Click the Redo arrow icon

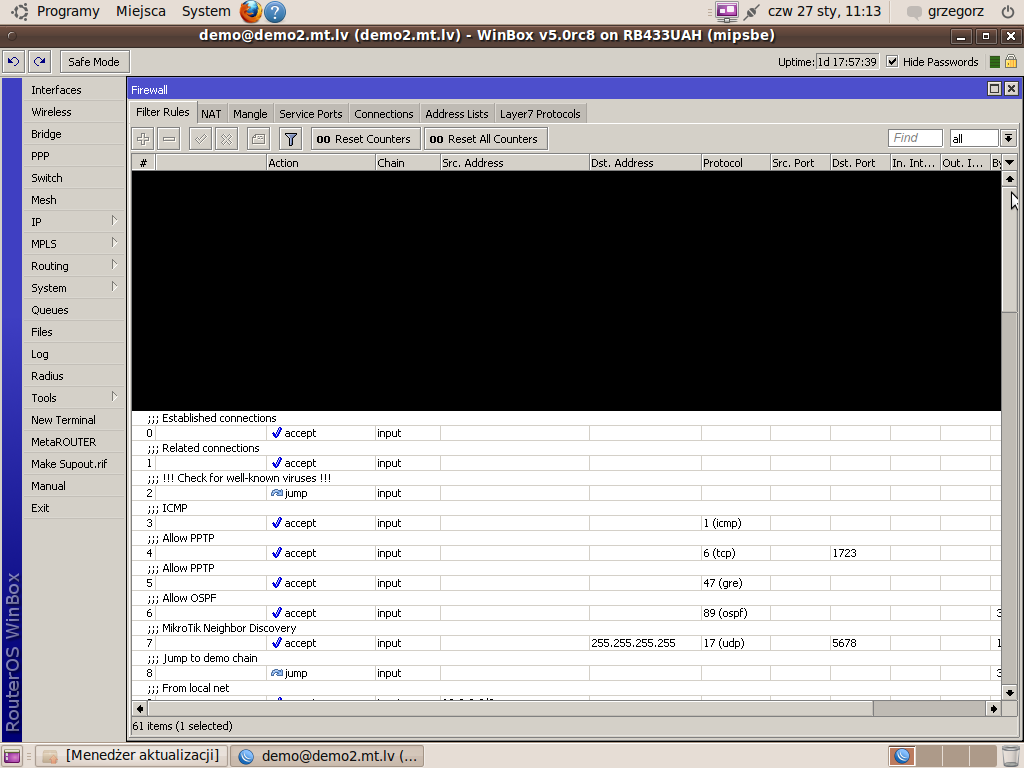[40, 61]
